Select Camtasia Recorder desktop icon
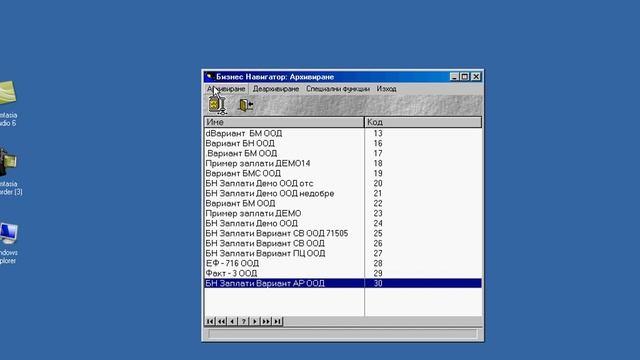This screenshot has height=360, width=640. click(10, 172)
